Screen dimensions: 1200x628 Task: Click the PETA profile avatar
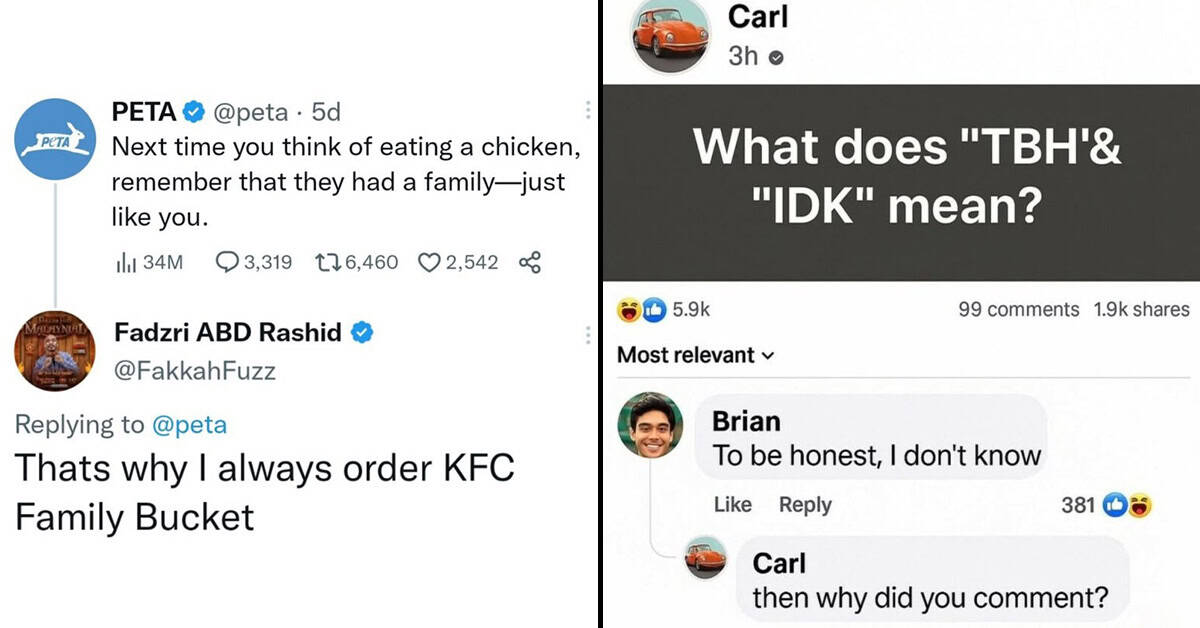pyautogui.click(x=56, y=140)
